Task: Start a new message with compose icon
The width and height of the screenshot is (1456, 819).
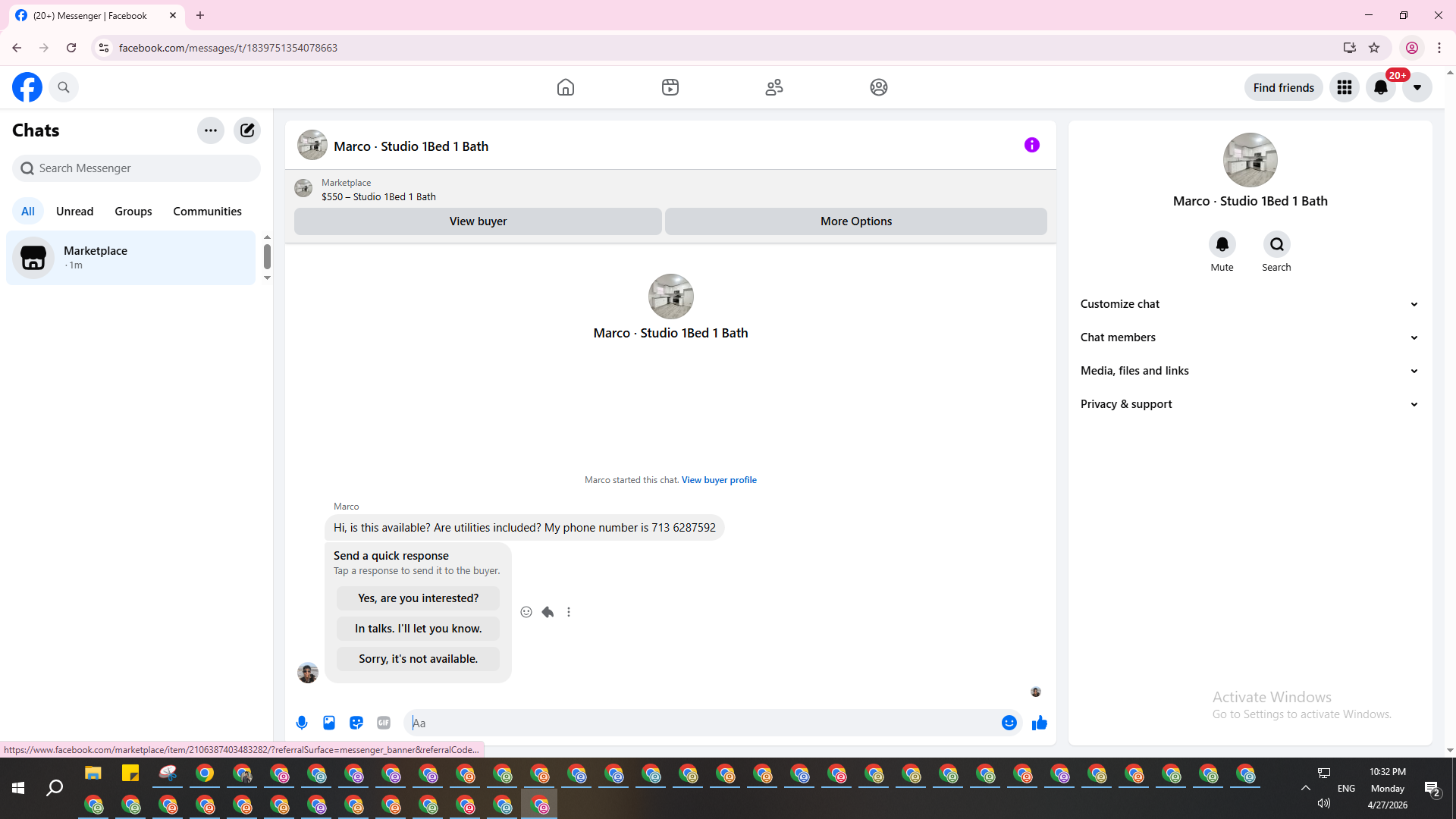Action: pos(247,130)
